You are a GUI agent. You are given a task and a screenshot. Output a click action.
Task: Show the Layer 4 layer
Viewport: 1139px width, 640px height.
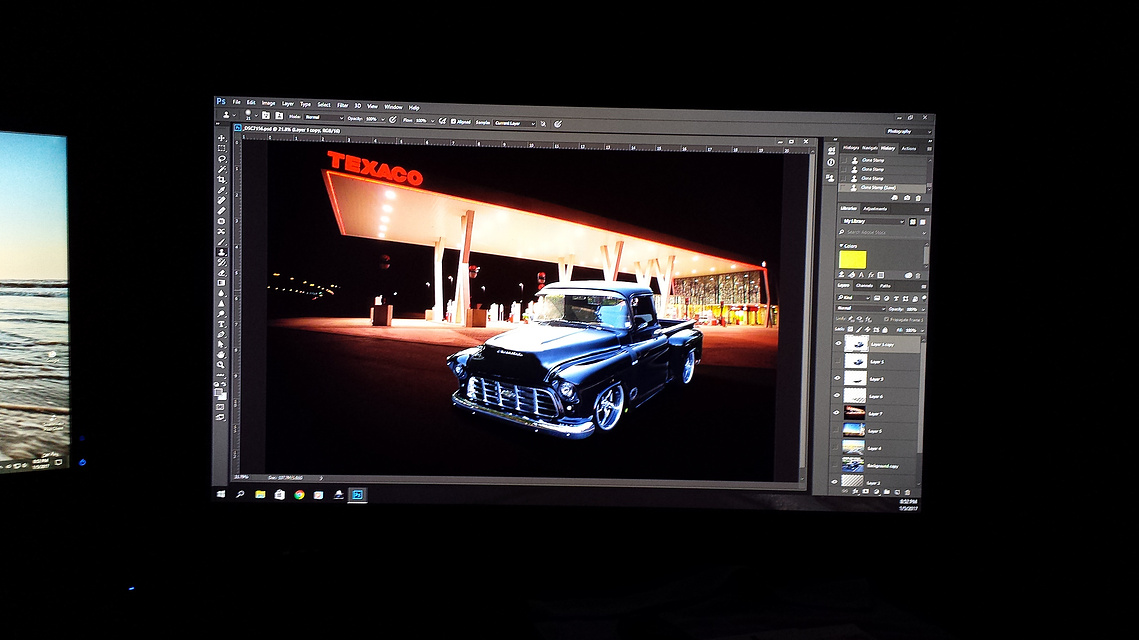[x=835, y=447]
